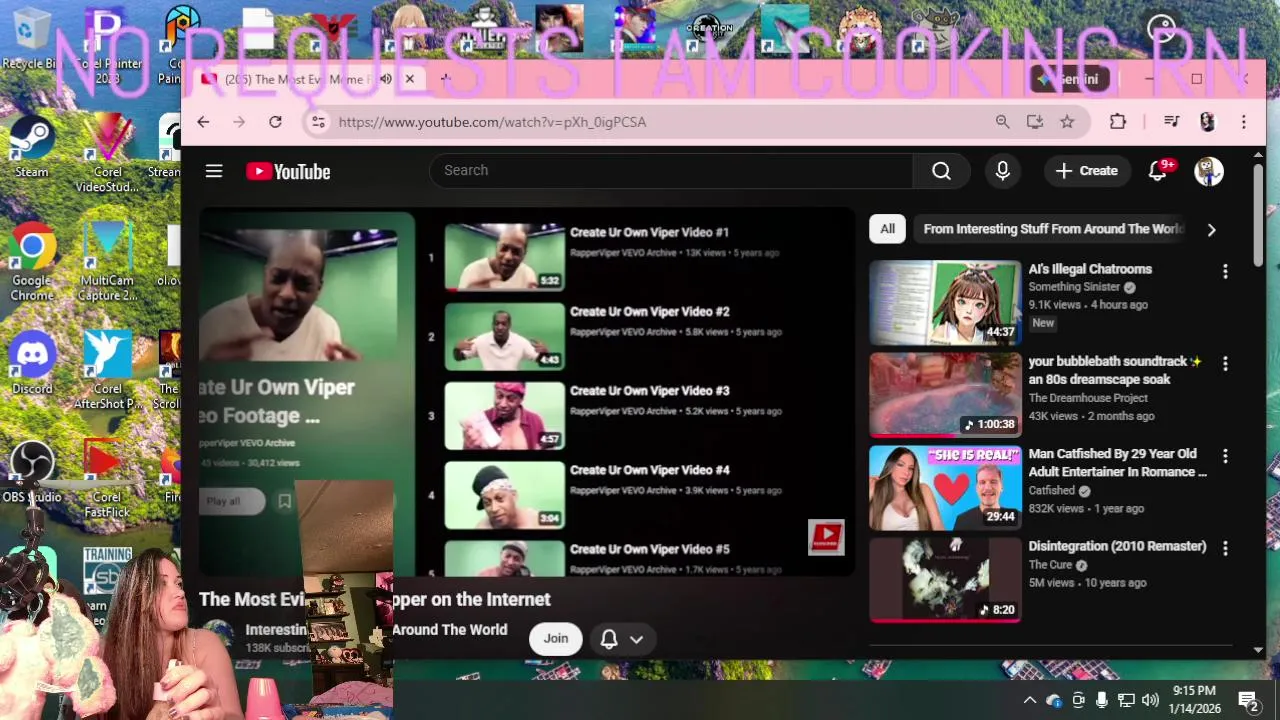Open the Something Sinister channel link

tap(1074, 287)
